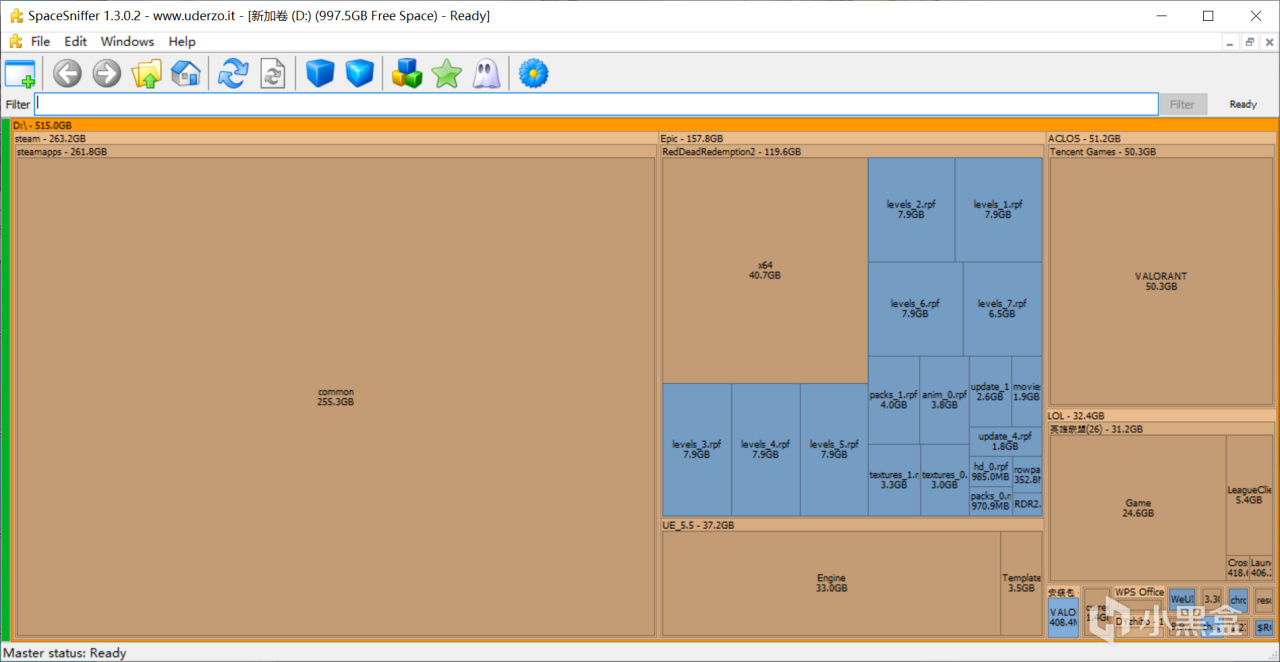Select the levels_6.rpf file block
The width and height of the screenshot is (1280, 662).
coord(915,308)
